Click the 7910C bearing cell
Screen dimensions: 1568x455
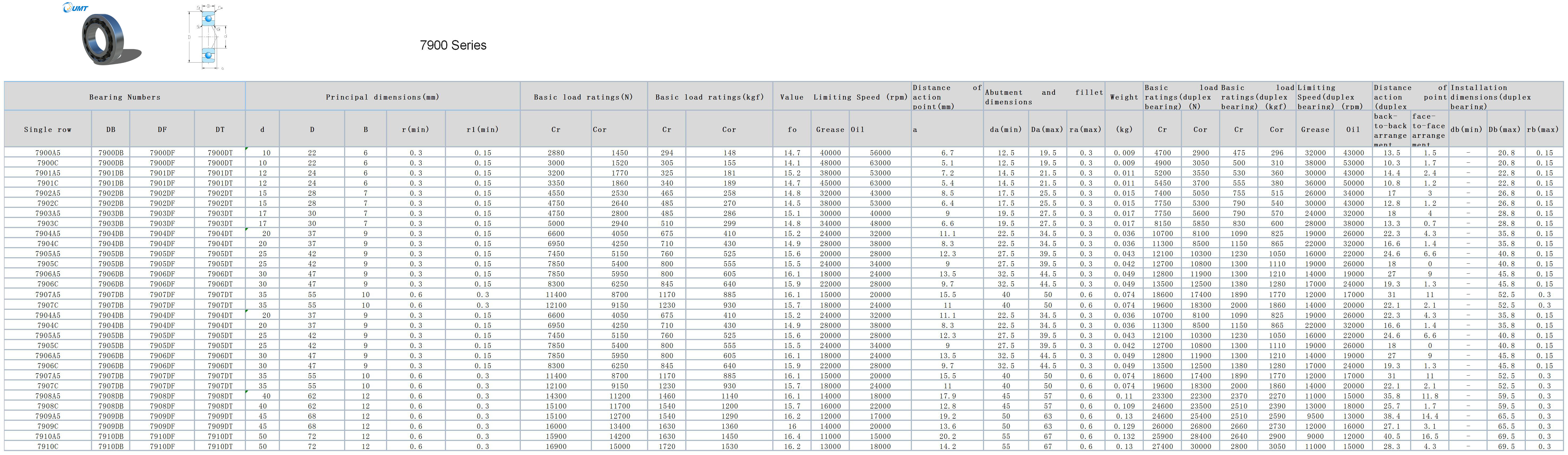click(x=47, y=447)
